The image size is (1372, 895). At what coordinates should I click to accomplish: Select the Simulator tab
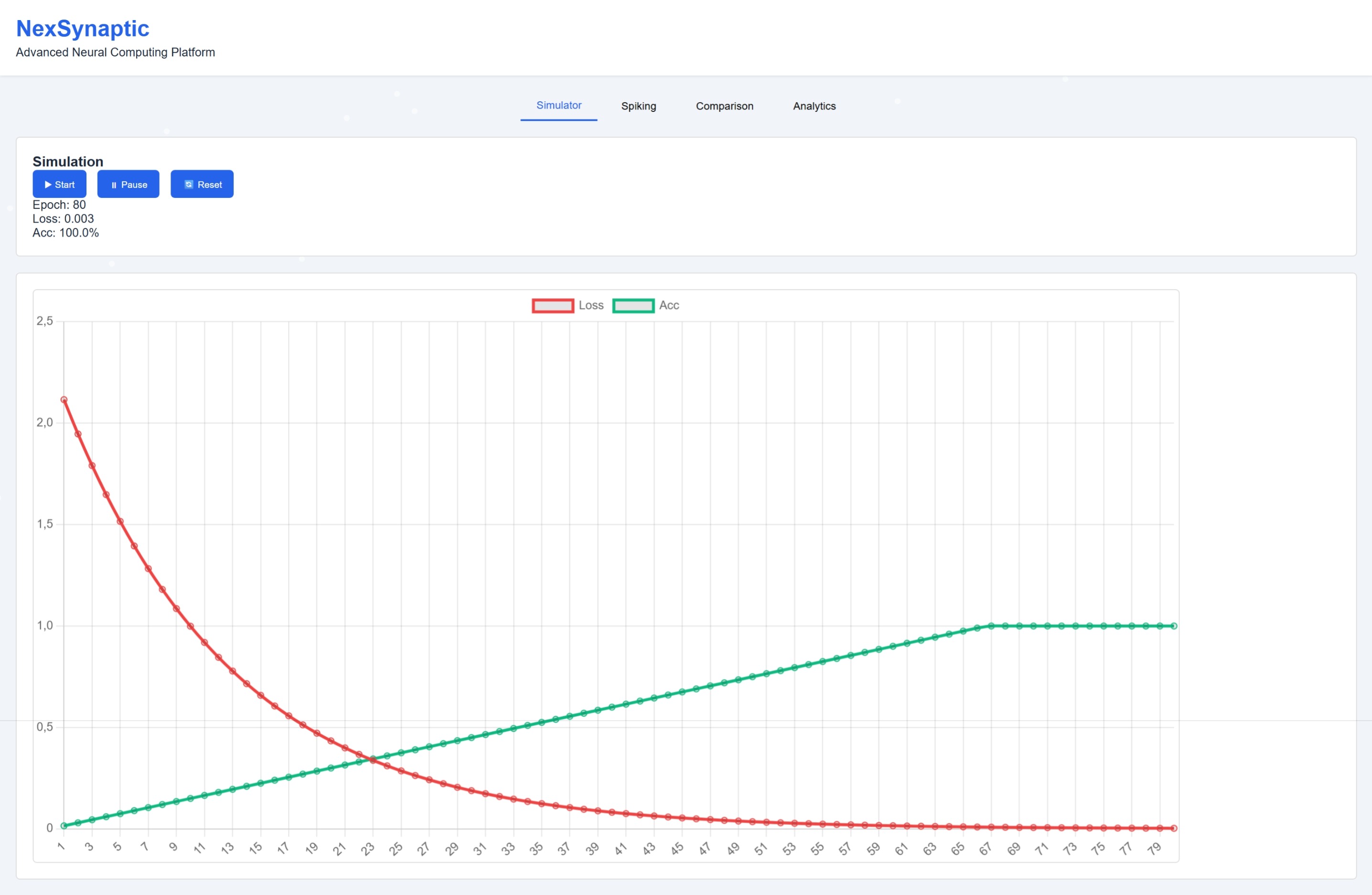(x=558, y=106)
